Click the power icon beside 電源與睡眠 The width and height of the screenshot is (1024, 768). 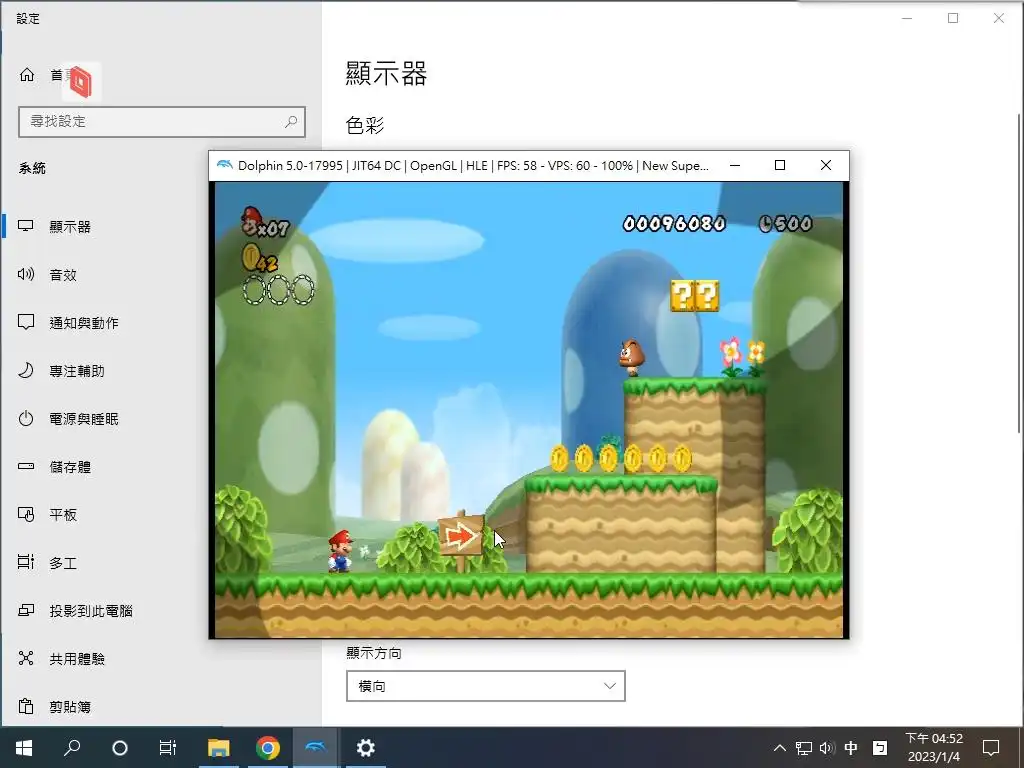(25, 418)
